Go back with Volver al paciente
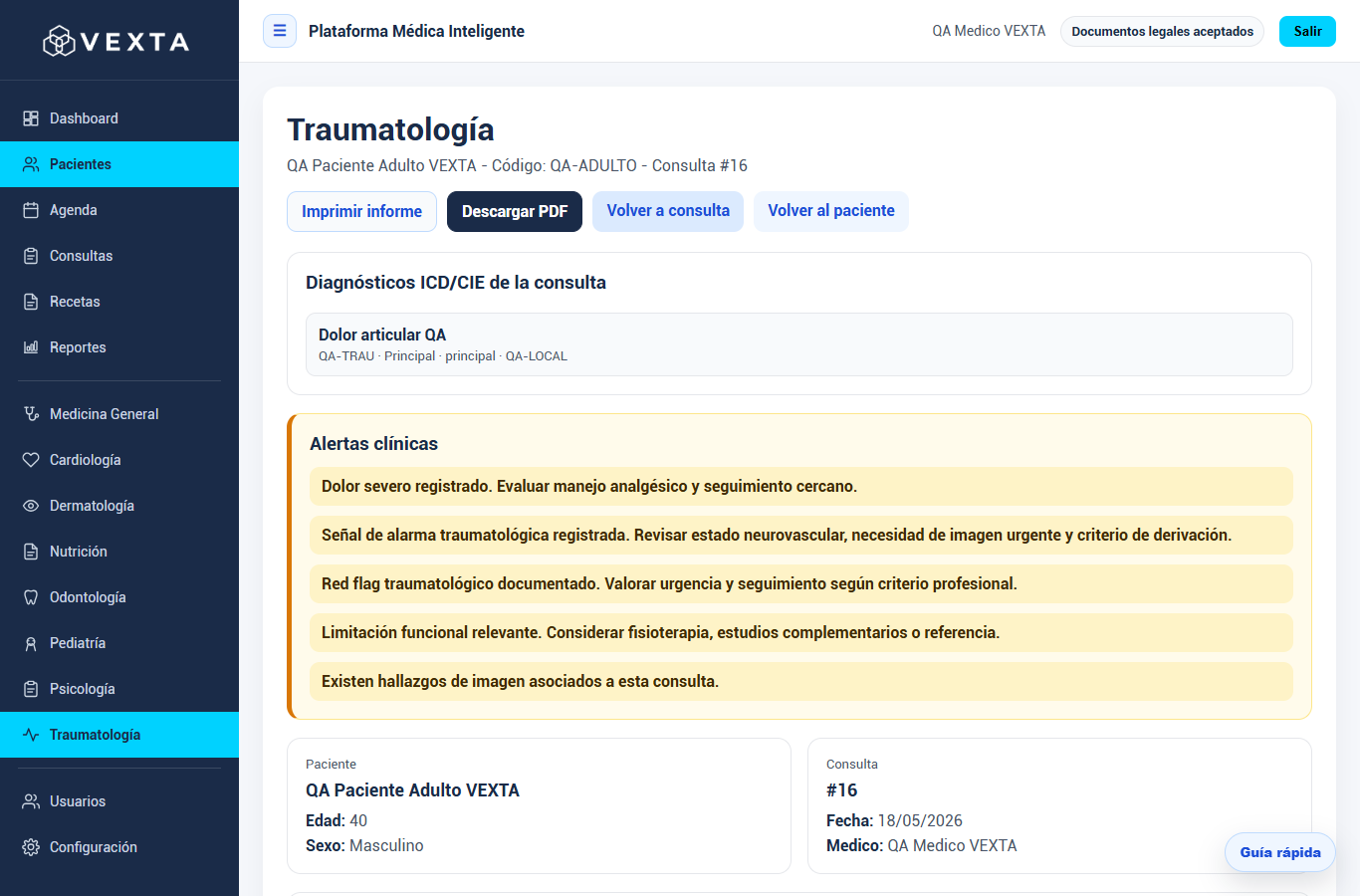1360x896 pixels. click(831, 211)
